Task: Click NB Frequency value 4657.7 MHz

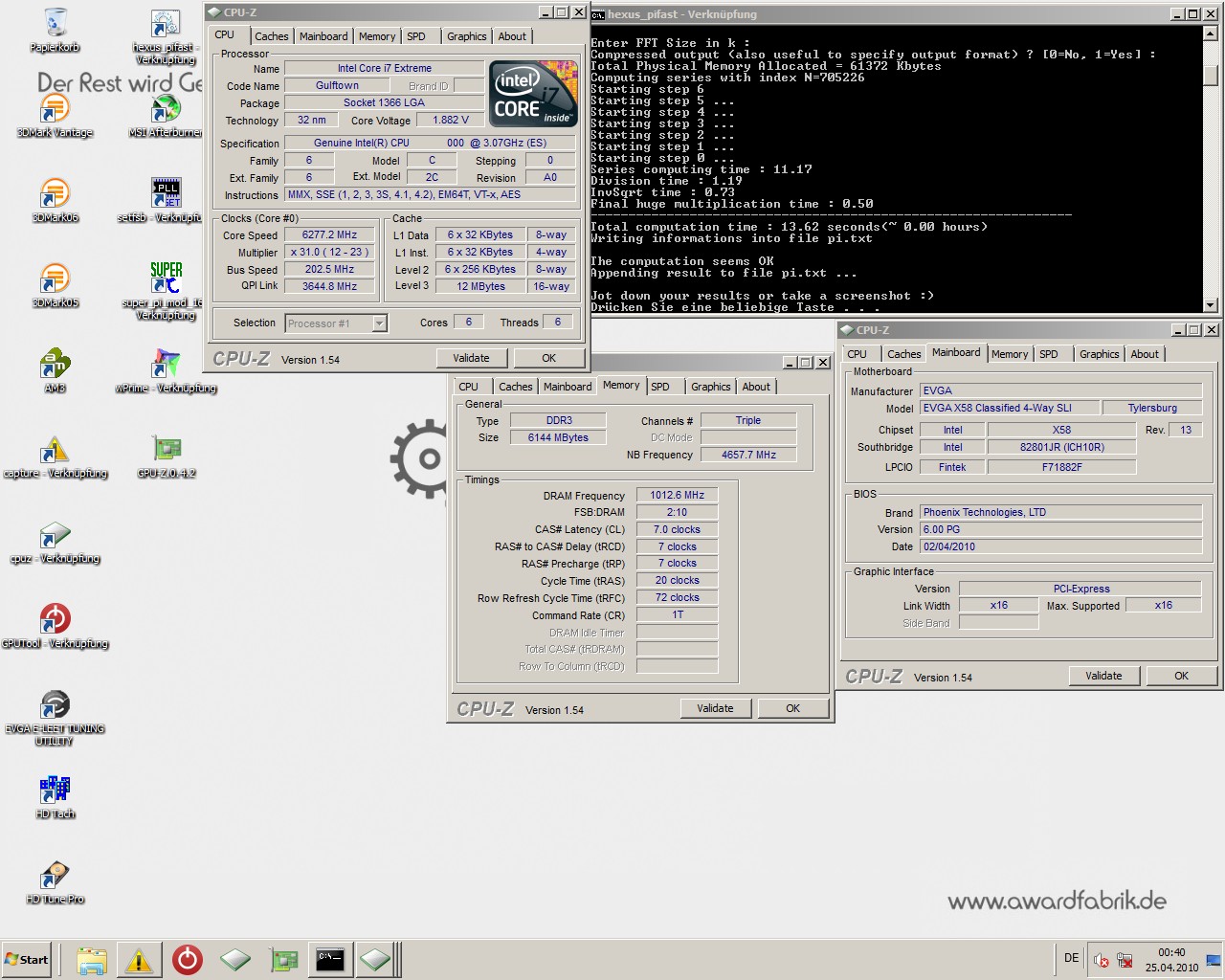Action: [x=748, y=455]
